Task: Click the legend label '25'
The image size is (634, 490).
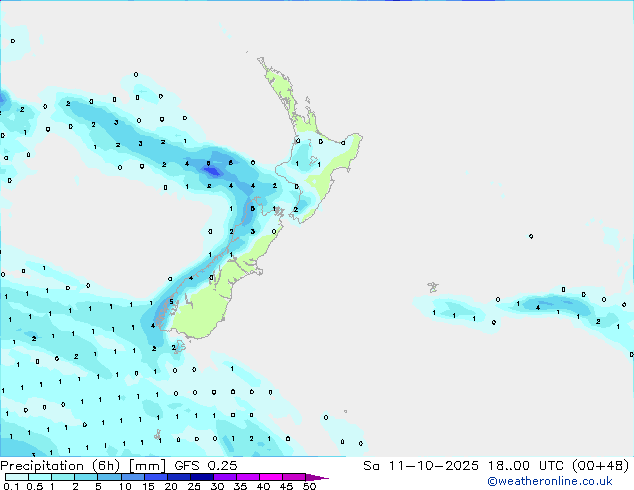Action: (194, 486)
